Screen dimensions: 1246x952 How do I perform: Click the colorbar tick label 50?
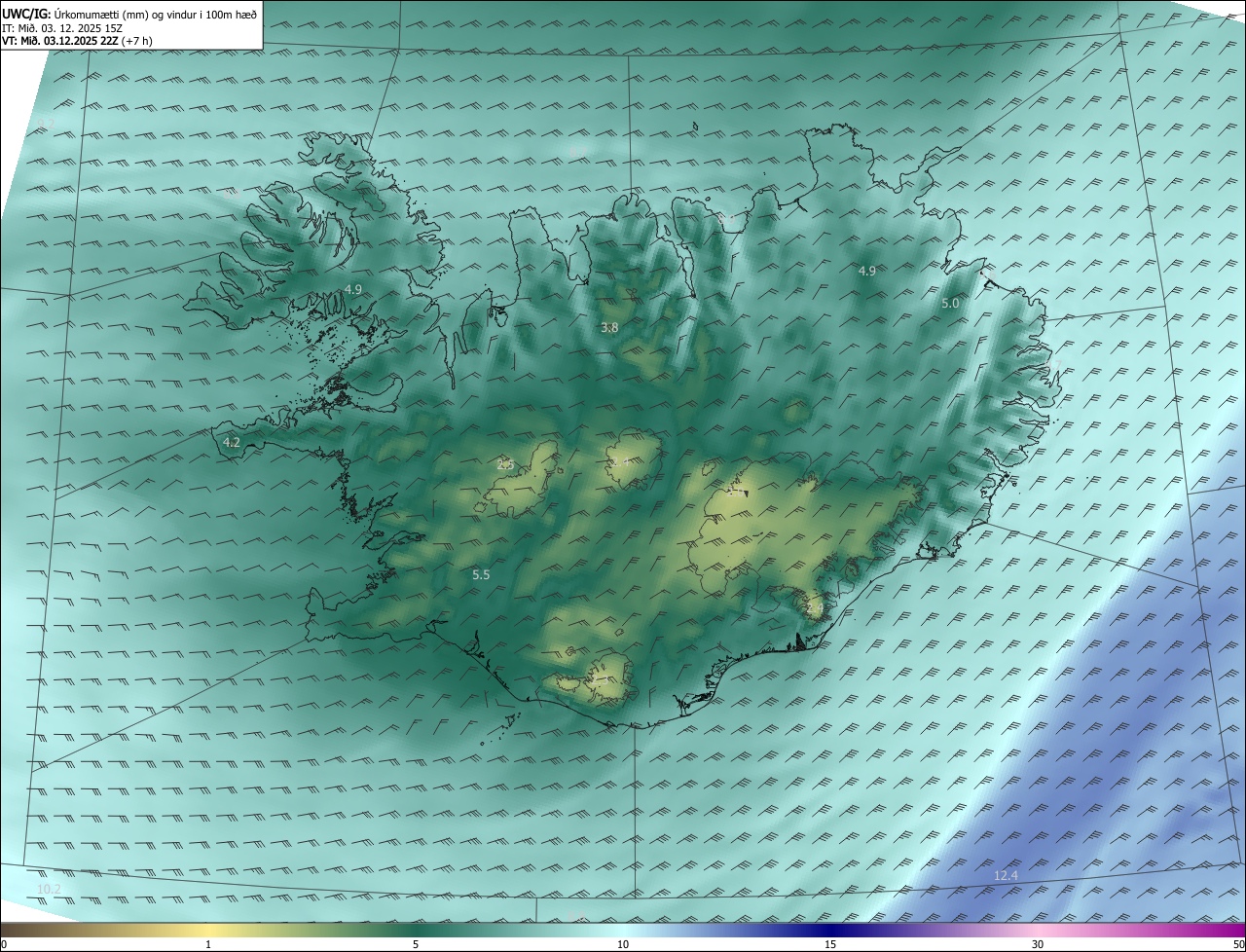tap(1238, 945)
